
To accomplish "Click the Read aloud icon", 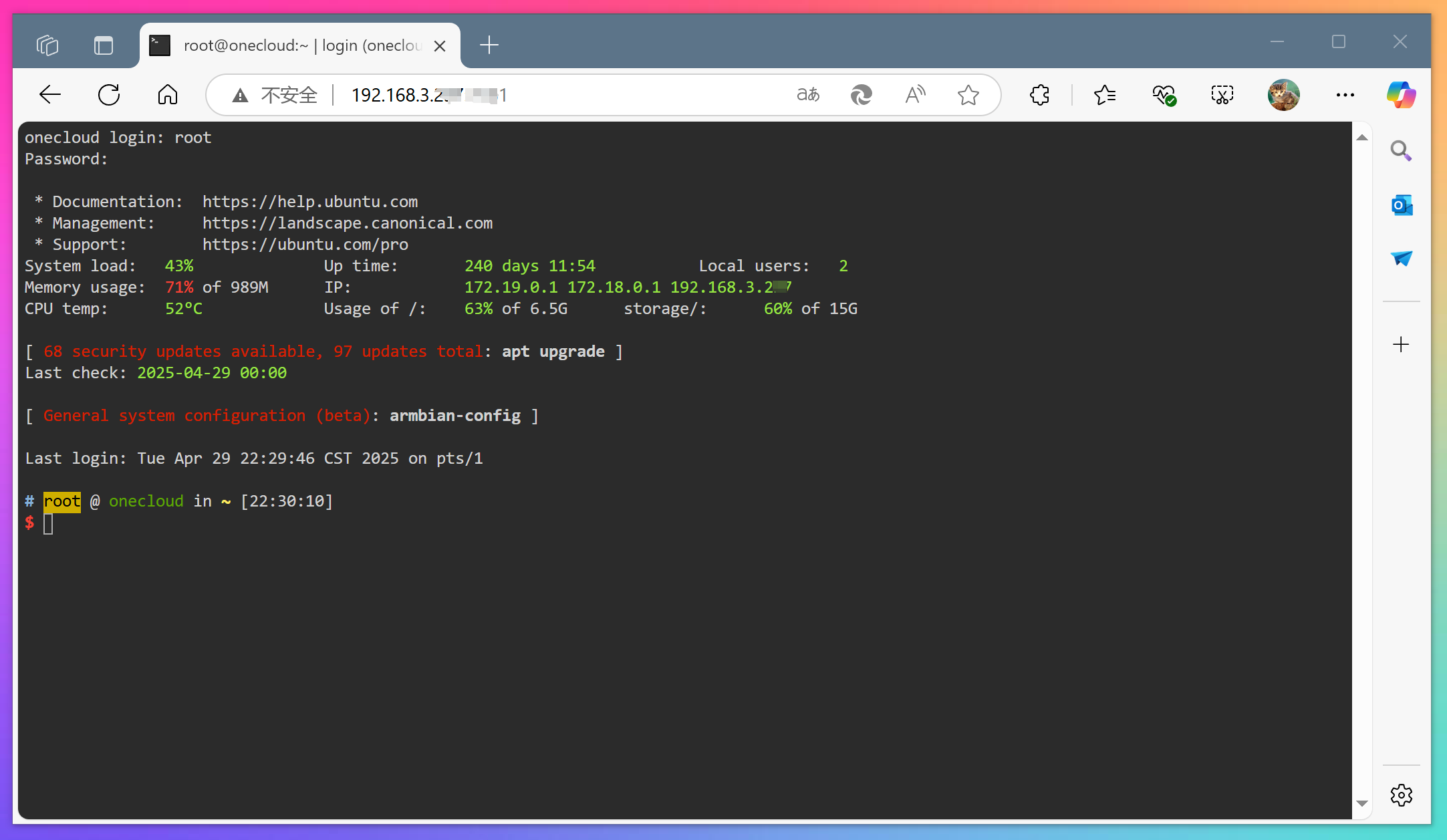I will coord(915,95).
